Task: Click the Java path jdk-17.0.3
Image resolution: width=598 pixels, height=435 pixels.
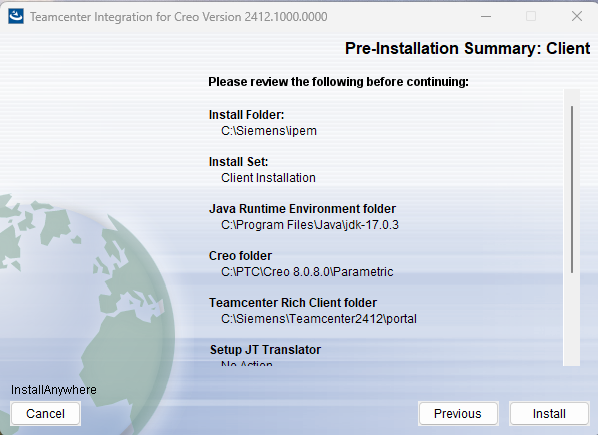Action: [310, 225]
